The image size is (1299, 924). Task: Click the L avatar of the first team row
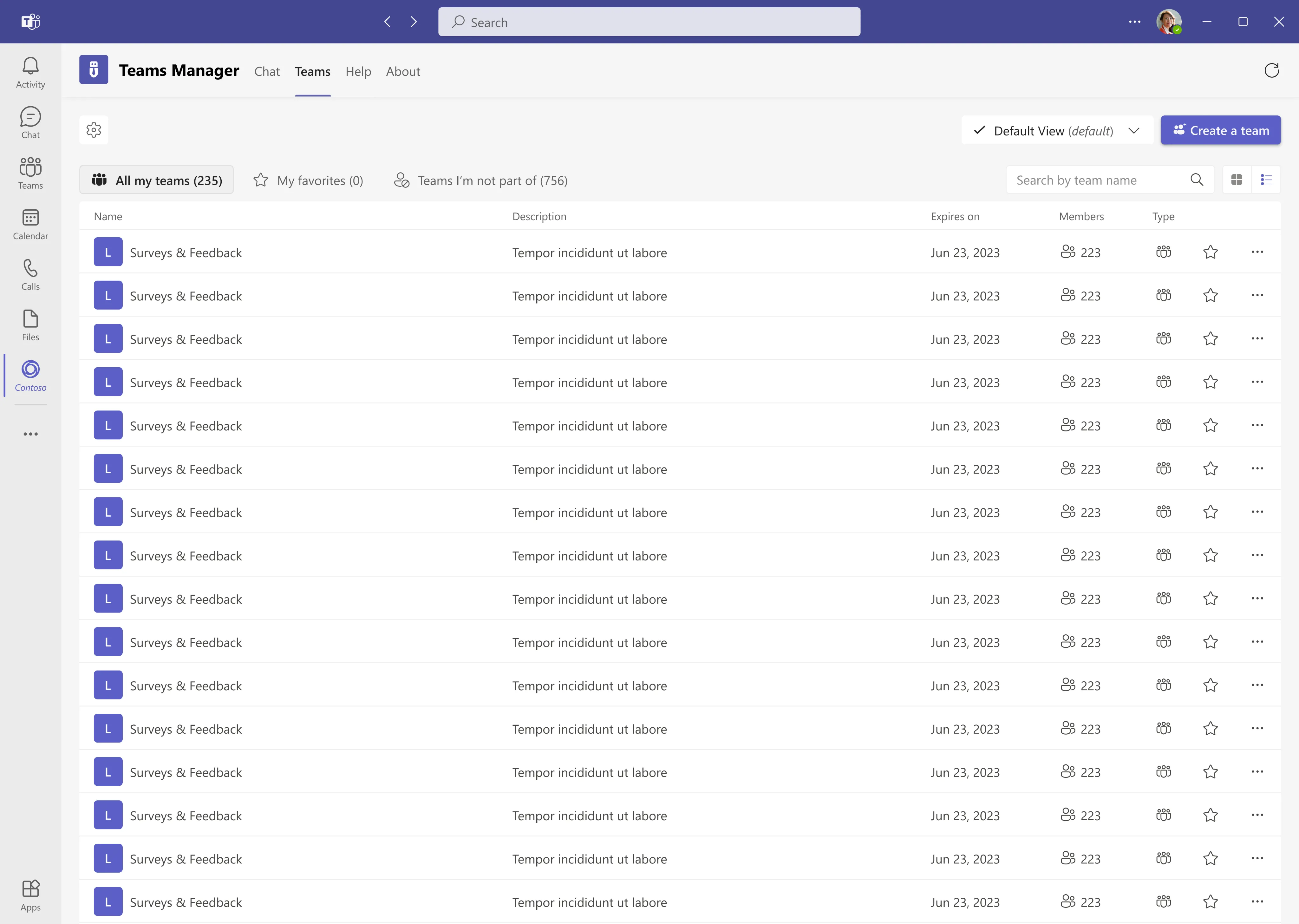point(108,252)
